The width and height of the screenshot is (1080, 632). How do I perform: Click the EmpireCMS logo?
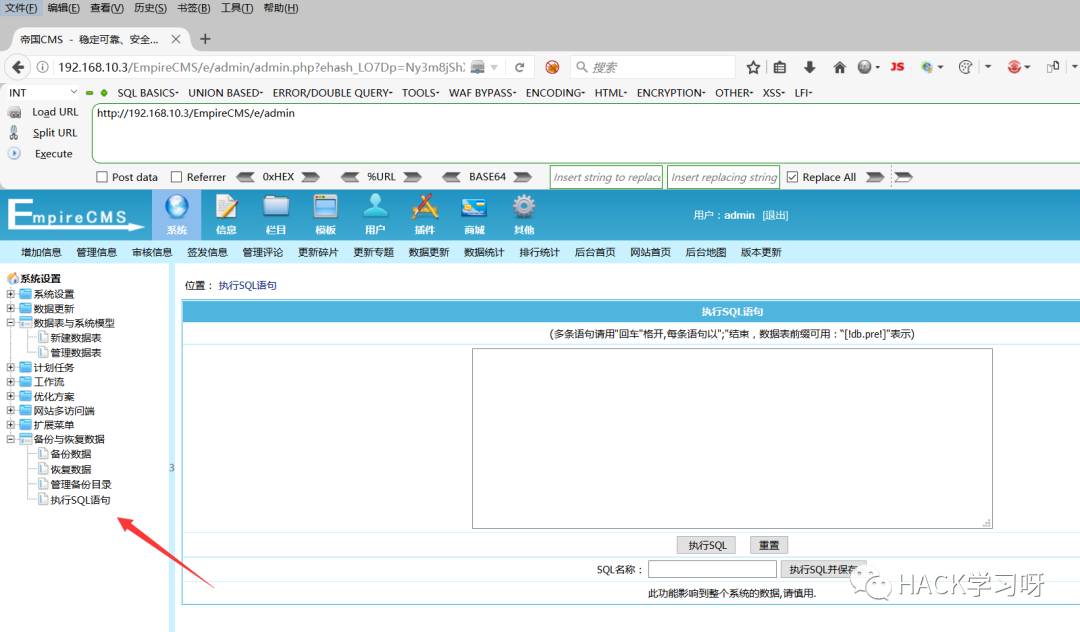(74, 214)
